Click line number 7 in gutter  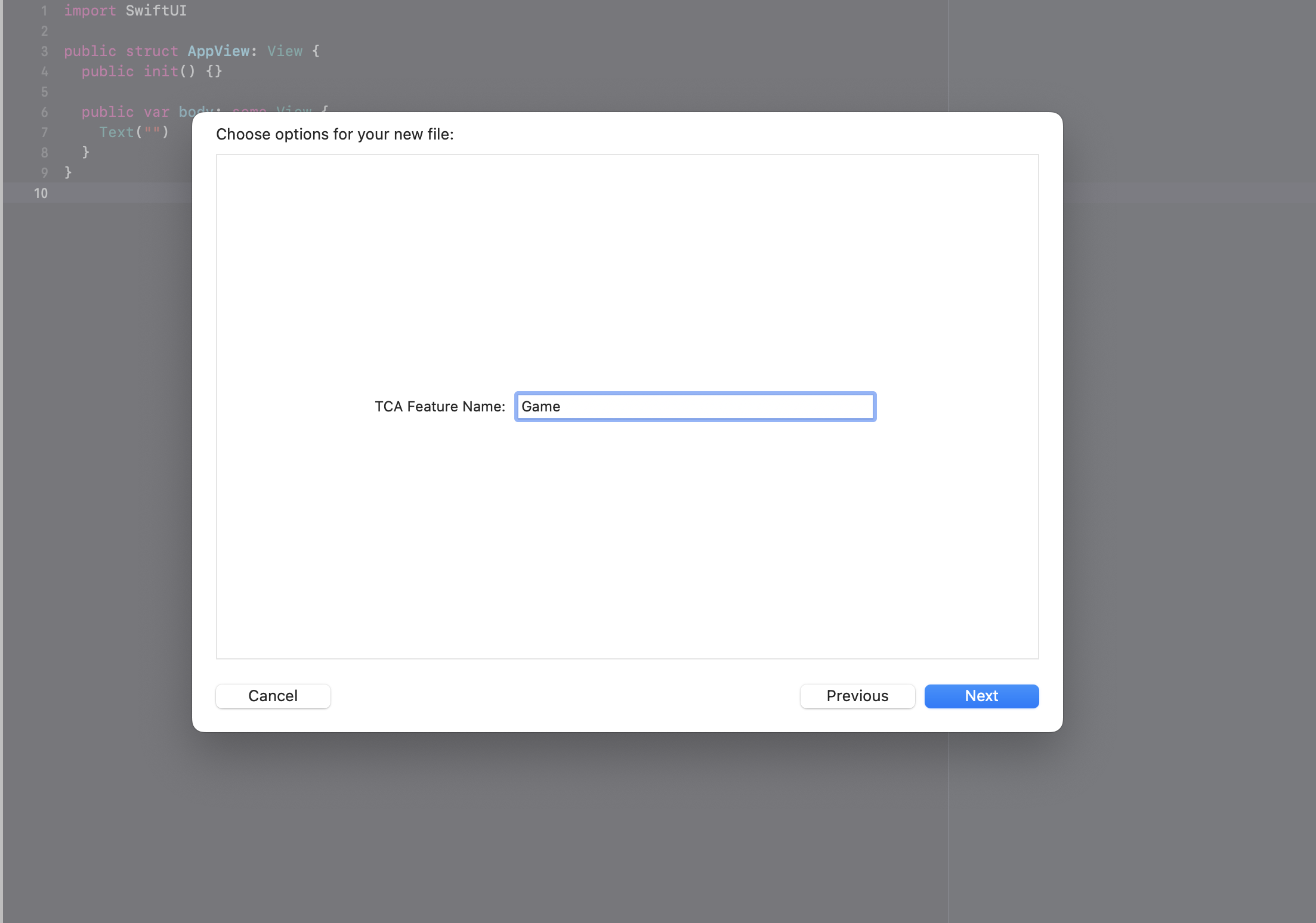coord(44,132)
